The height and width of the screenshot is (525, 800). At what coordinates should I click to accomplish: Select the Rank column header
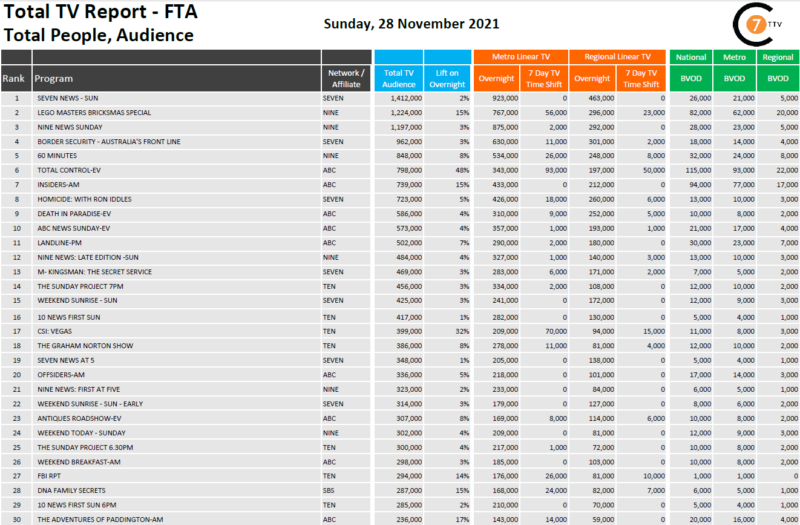coord(14,78)
